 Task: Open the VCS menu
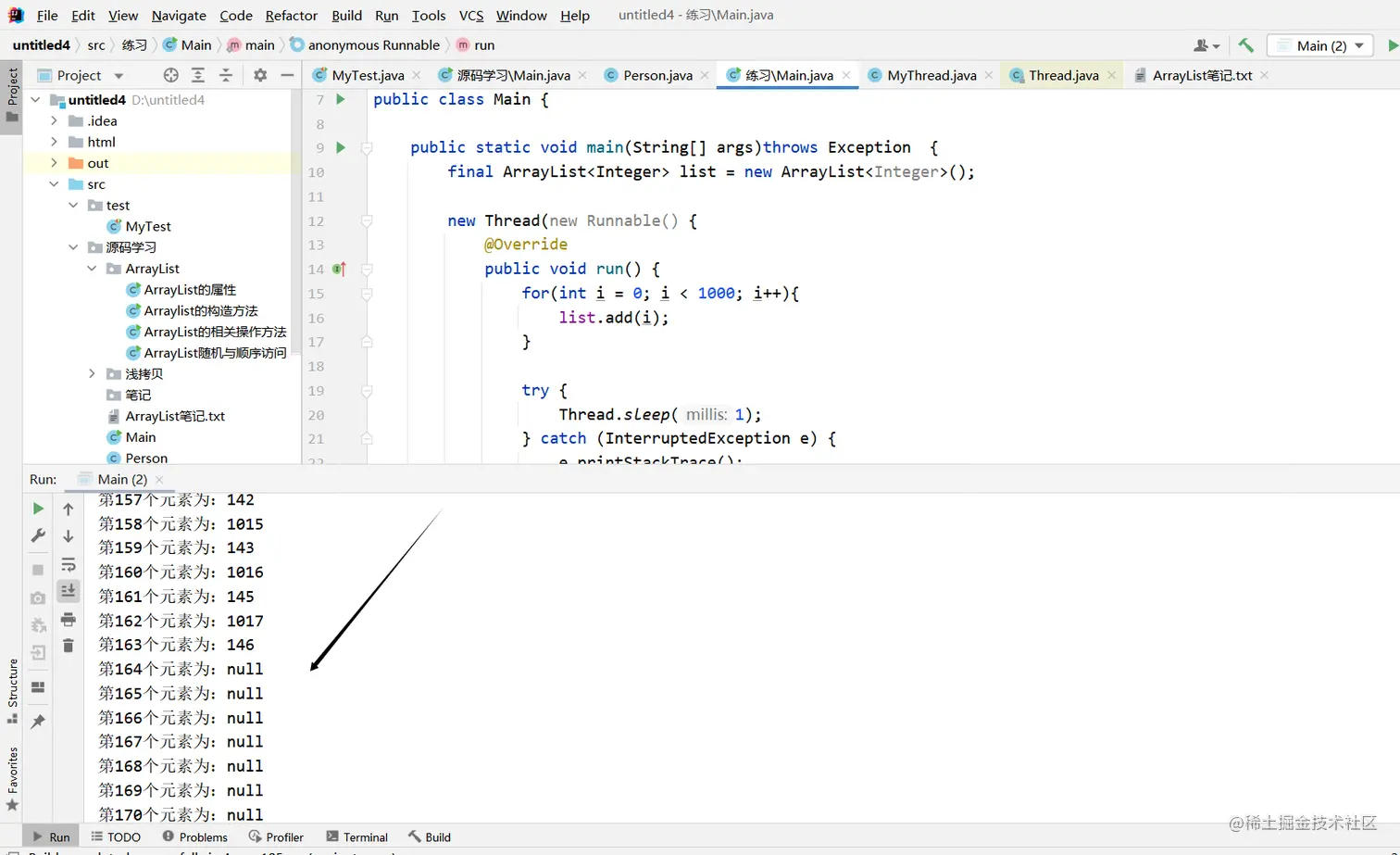[x=471, y=15]
